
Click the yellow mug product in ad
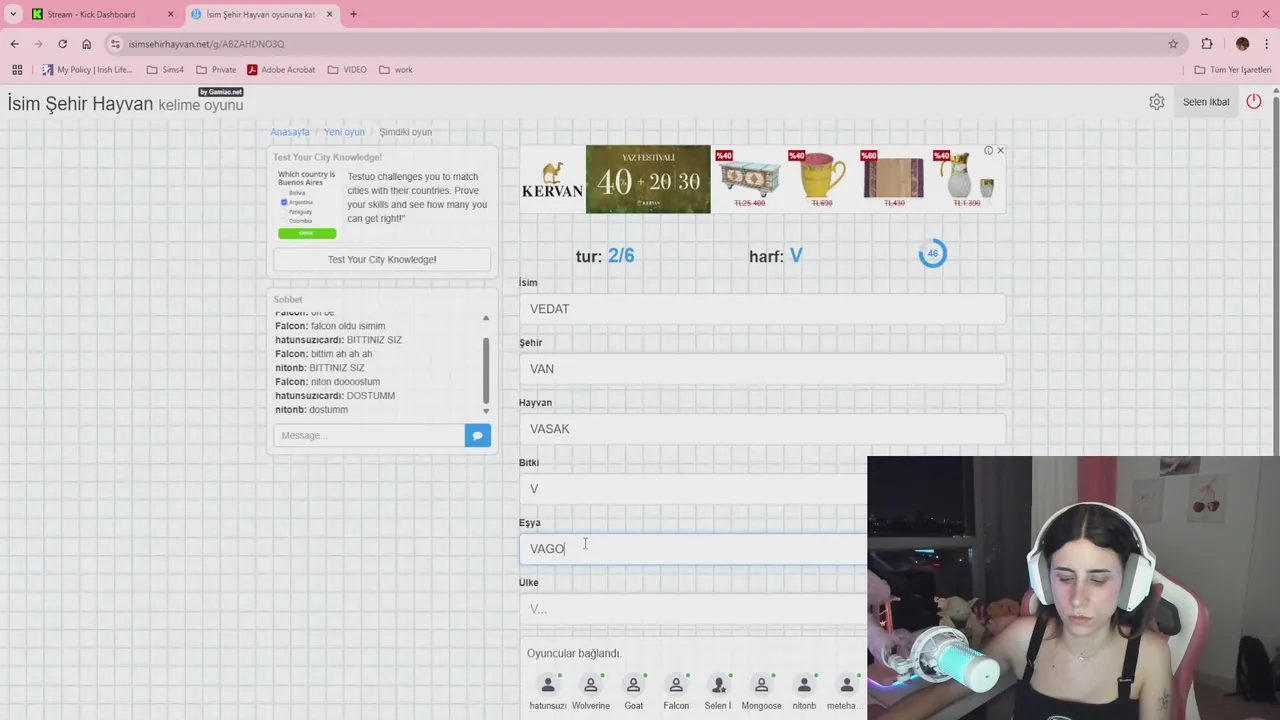[822, 176]
